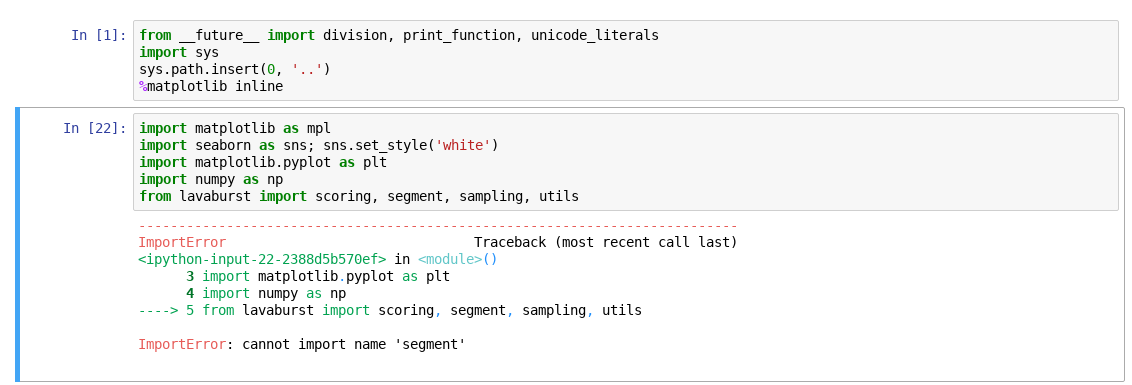Click the ipython-input-22 file reference

click(262, 259)
